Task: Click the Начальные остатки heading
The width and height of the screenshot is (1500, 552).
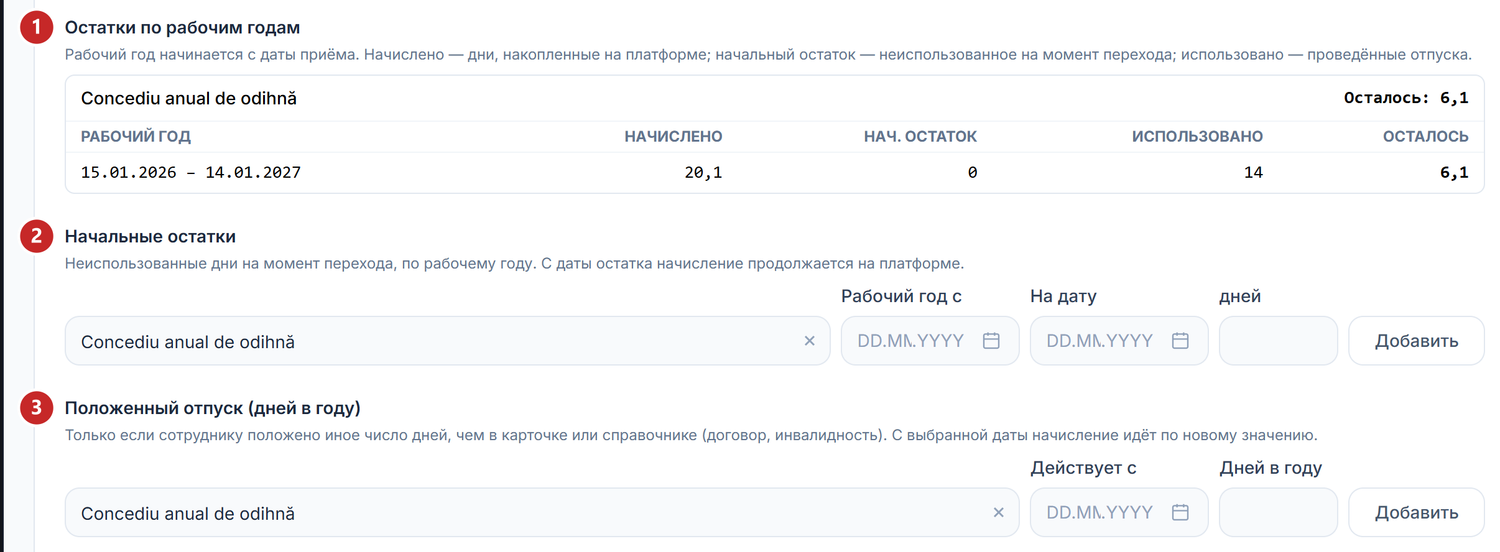Action: [x=150, y=237]
